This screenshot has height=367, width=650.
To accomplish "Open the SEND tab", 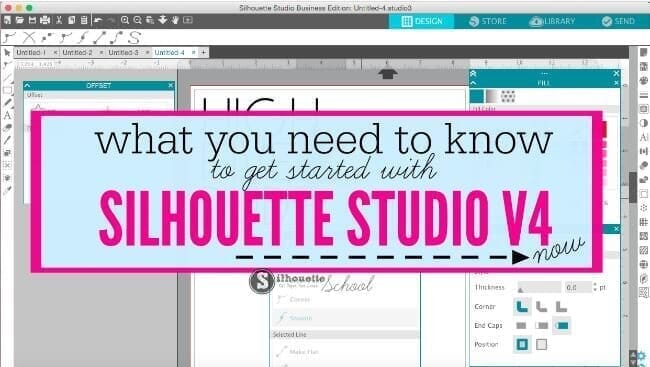I will point(618,21).
